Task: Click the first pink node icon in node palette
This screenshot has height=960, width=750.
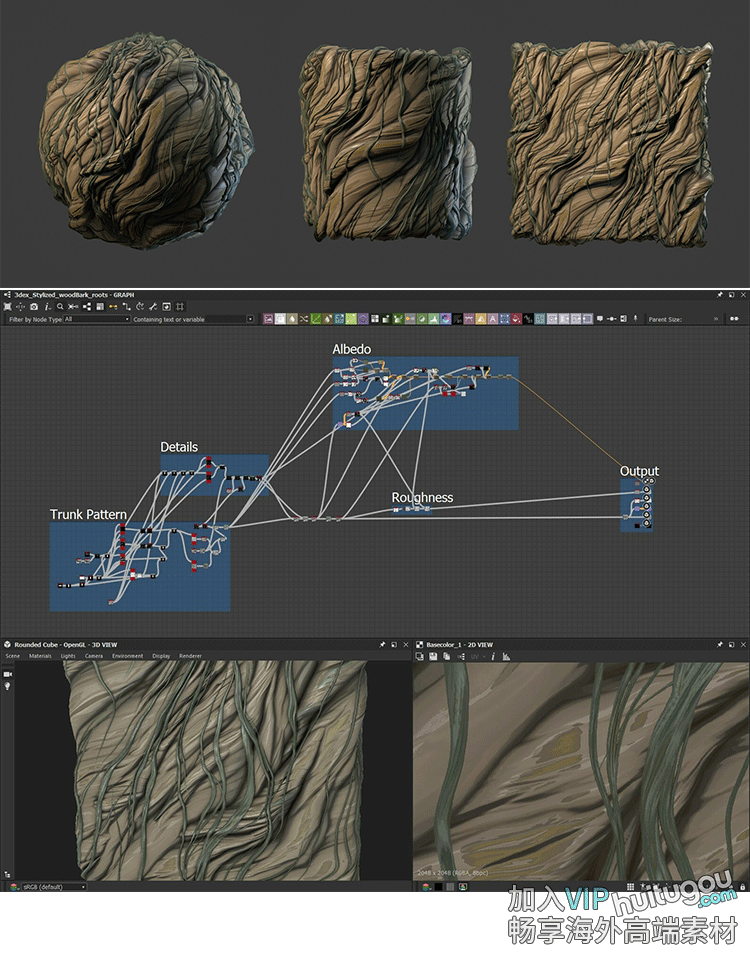Action: tap(268, 319)
